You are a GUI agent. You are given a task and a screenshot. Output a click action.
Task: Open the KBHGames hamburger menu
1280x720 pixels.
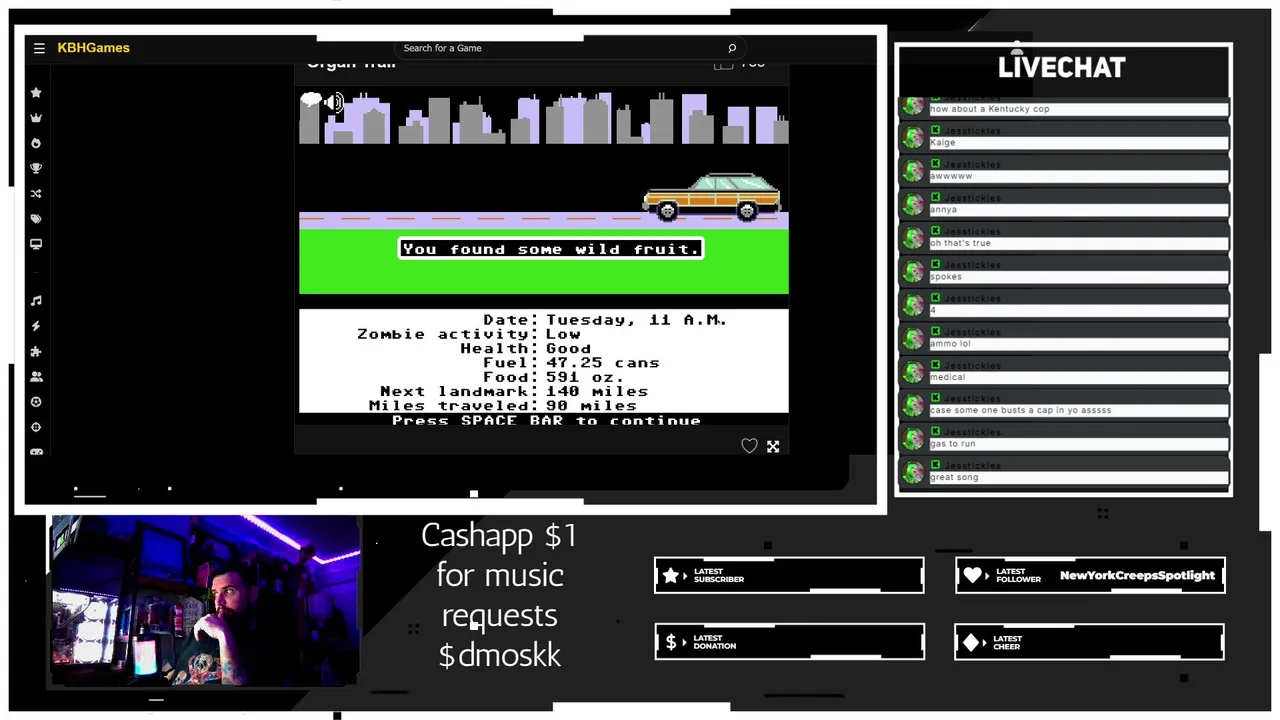[x=39, y=48]
